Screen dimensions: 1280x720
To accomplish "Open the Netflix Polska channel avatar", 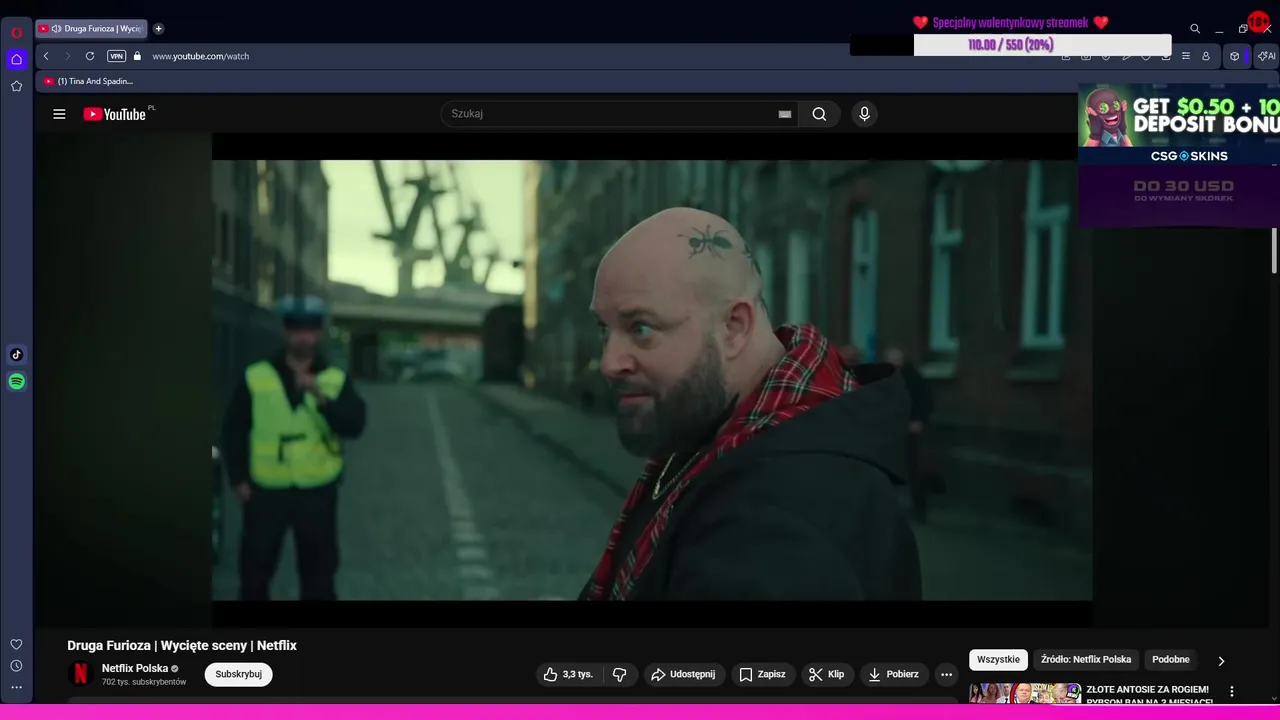I will [81, 674].
